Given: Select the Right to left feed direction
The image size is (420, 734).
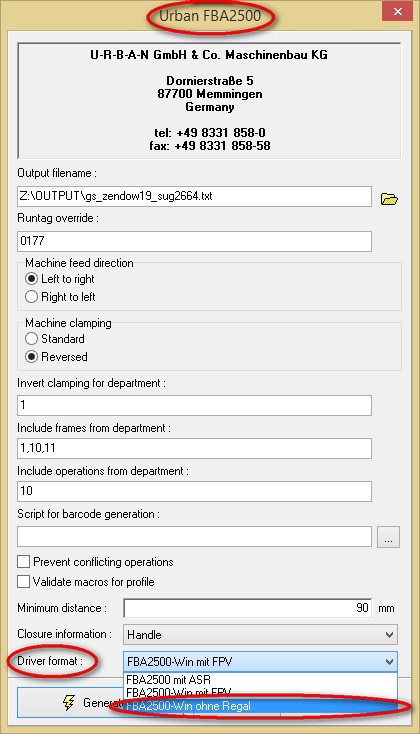Looking at the screenshot, I should [x=60, y=297].
